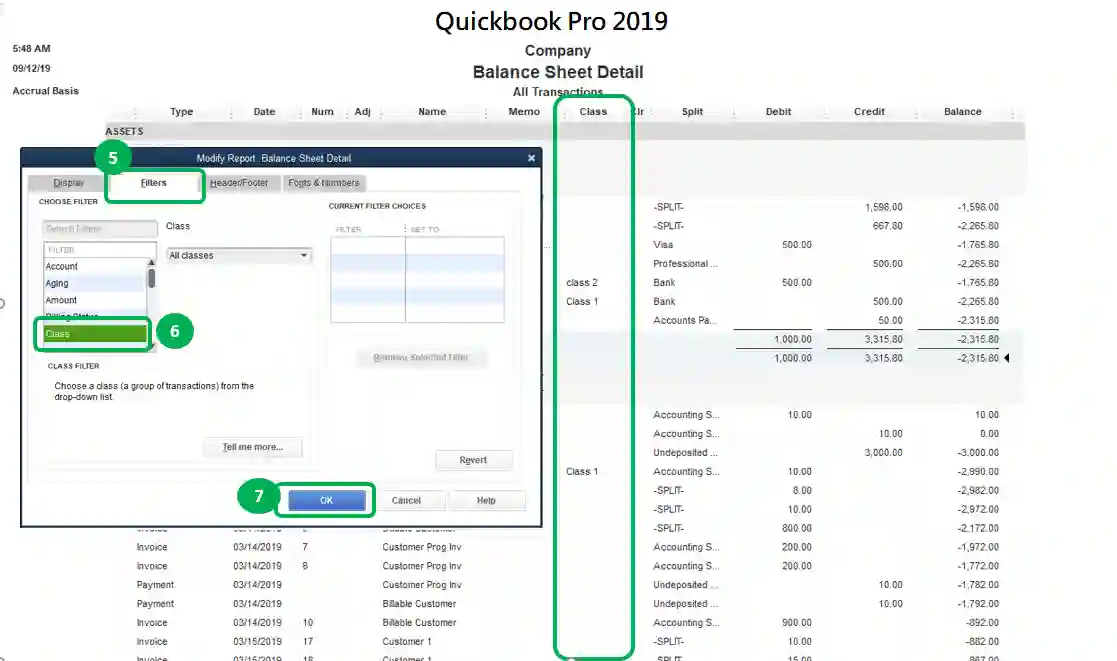Viewport: 1117px width, 661px height.
Task: Click the debit value 900.00
Action: [x=796, y=623]
